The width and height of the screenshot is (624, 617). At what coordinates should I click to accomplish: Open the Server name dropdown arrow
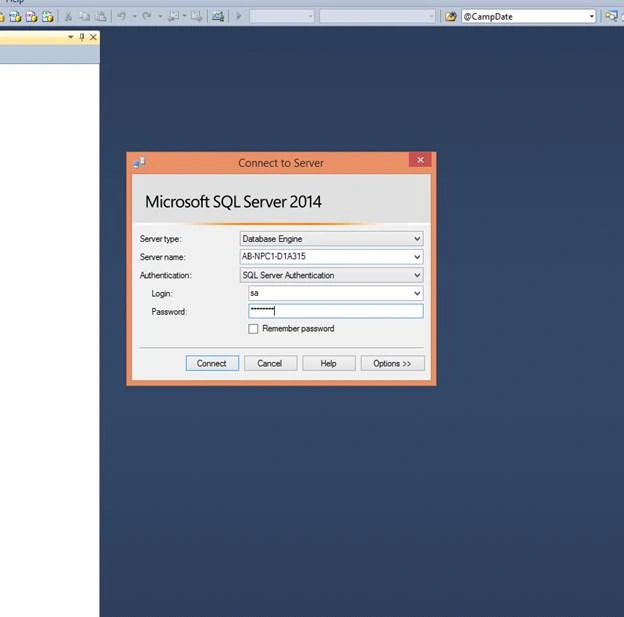tap(417, 257)
